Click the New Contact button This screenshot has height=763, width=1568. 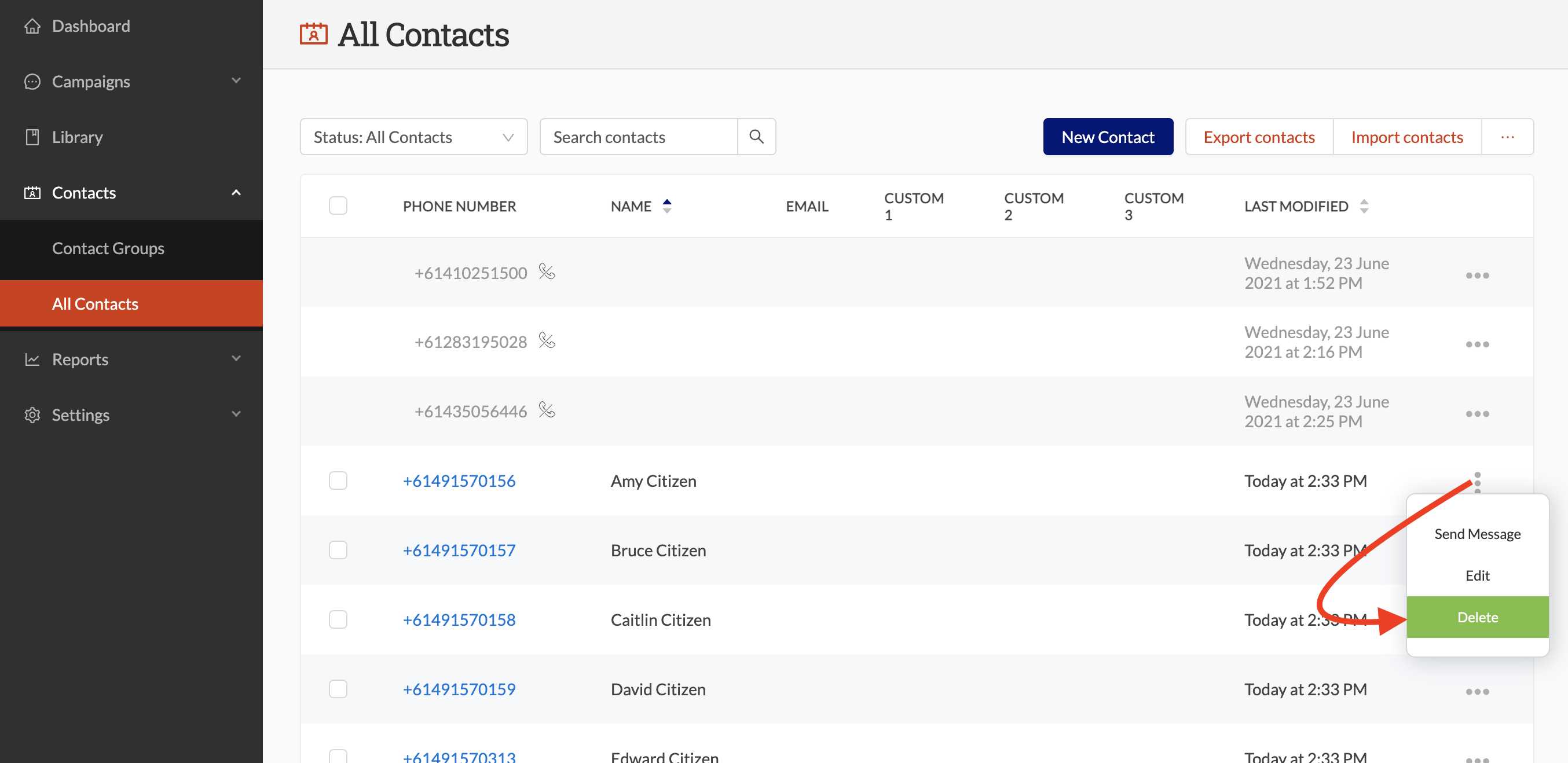[x=1108, y=137]
